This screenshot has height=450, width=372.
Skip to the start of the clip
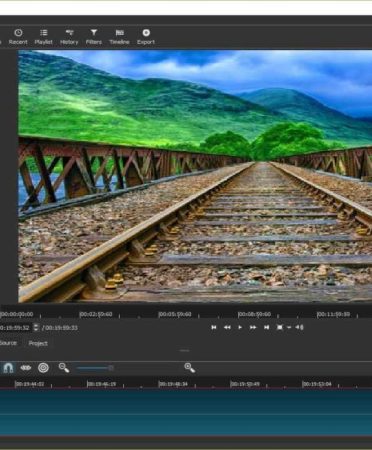(x=214, y=327)
